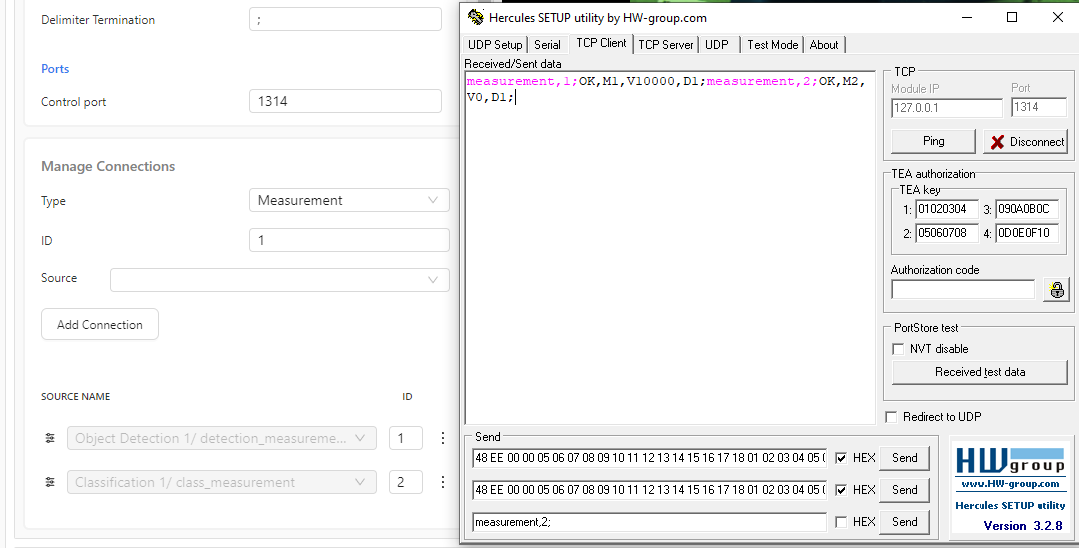The width and height of the screenshot is (1079, 548).
Task: Click the second hex send input field
Action: coord(650,489)
